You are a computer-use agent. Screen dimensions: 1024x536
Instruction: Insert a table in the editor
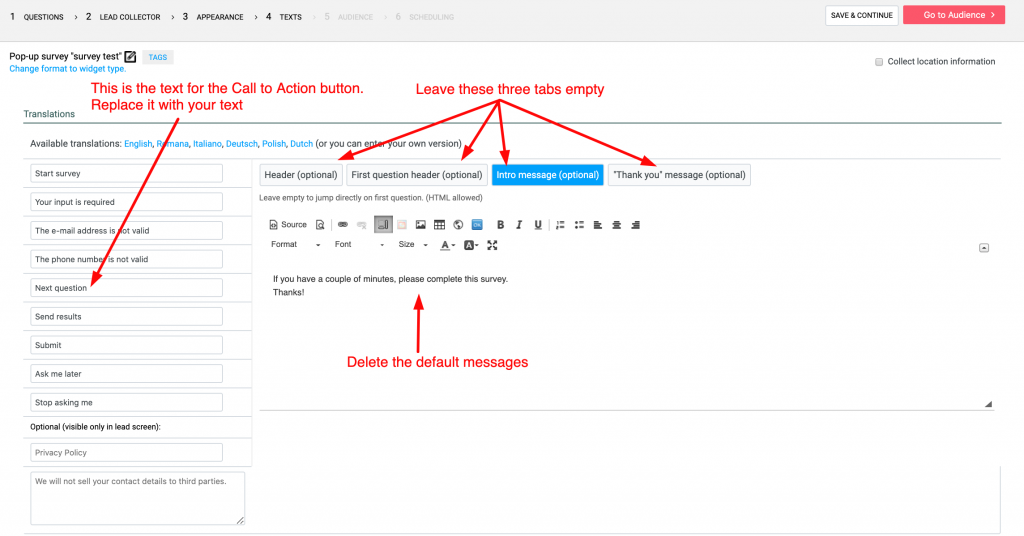(439, 225)
